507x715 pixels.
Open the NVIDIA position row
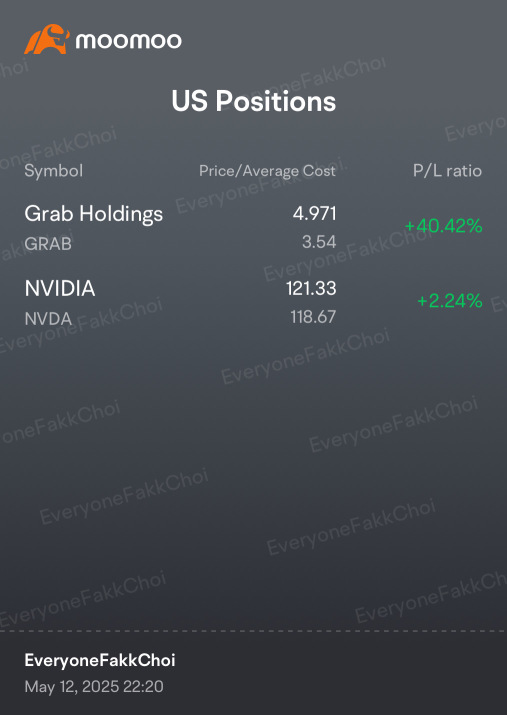tap(253, 301)
